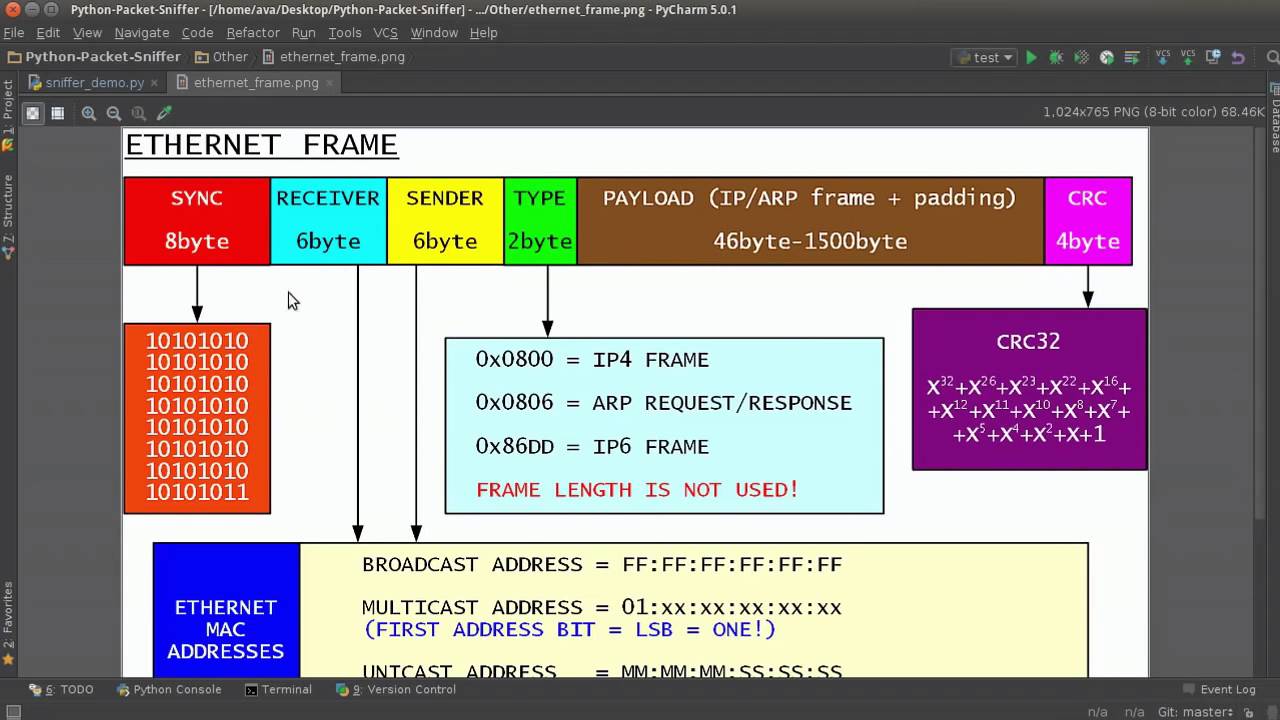Toggle chessboard transparency background icon
This screenshot has height=720, width=1280.
tap(33, 113)
